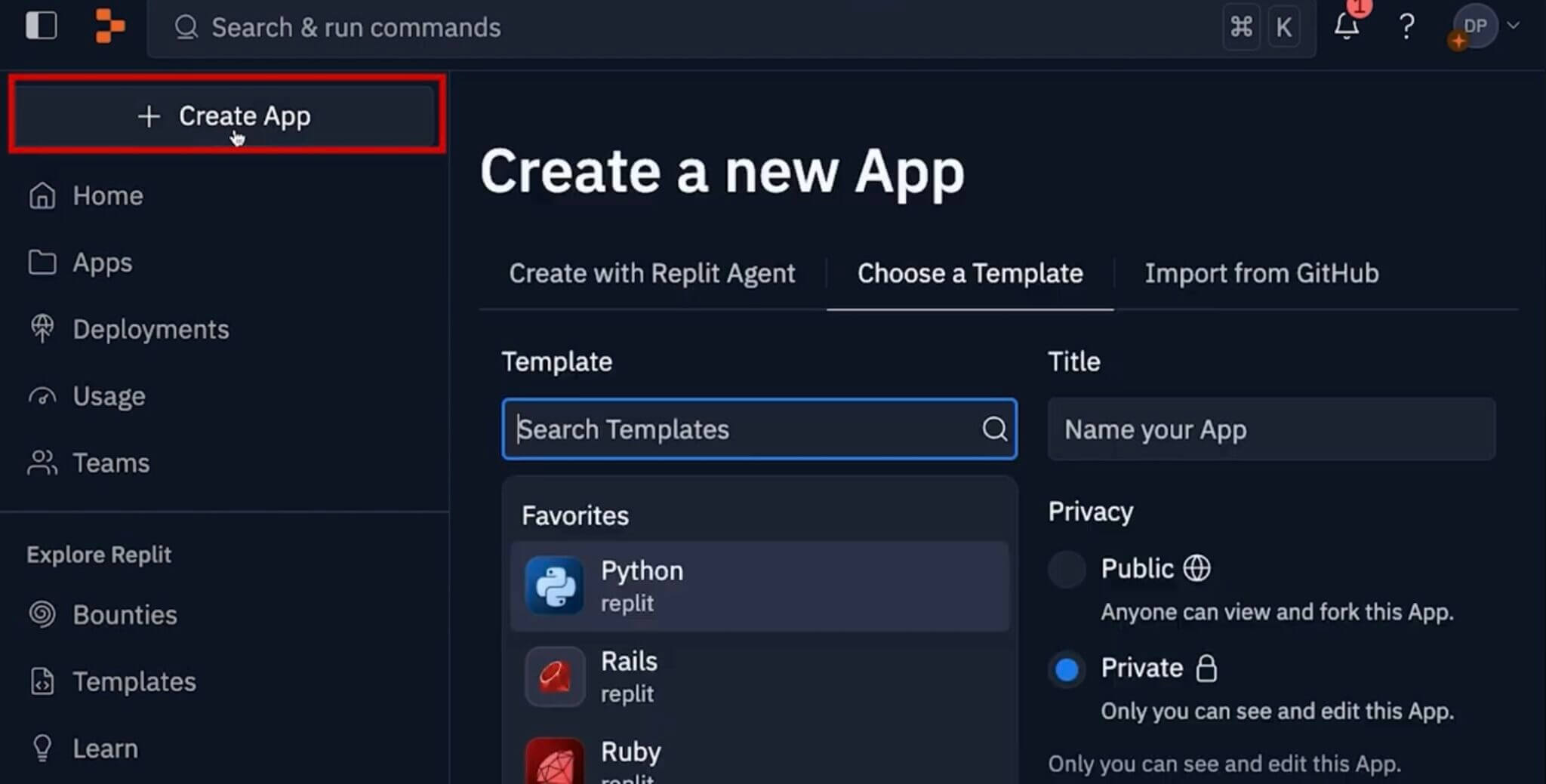Viewport: 1546px width, 784px height.
Task: Click the Templates file icon
Action: (42, 681)
